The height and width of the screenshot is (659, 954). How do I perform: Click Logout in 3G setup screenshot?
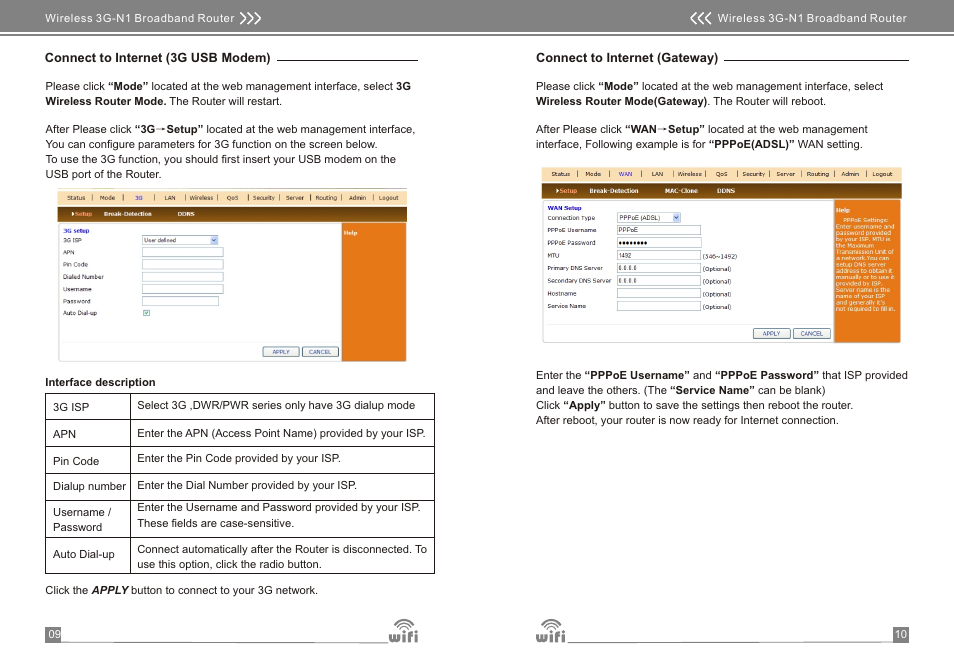pos(389,198)
